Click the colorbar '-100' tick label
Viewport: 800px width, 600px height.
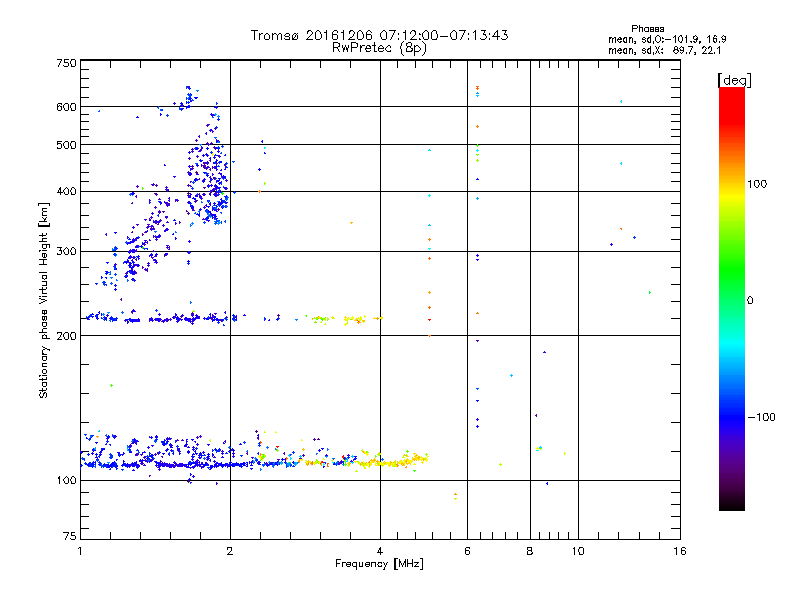[x=761, y=417]
